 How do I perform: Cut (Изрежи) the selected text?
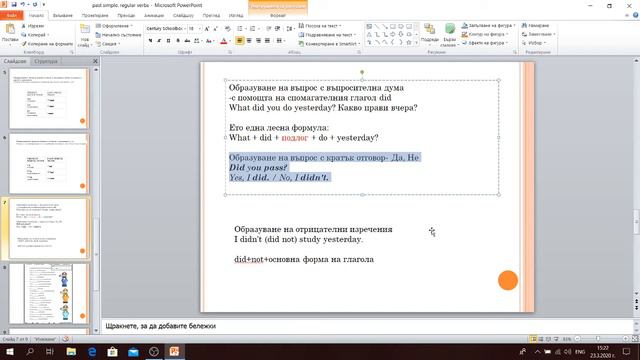pyautogui.click(x=33, y=26)
